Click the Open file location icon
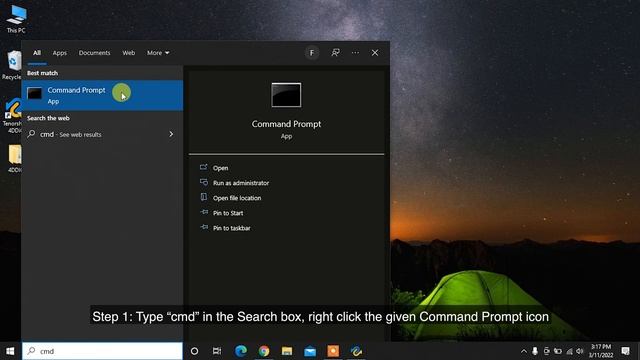 204,197
